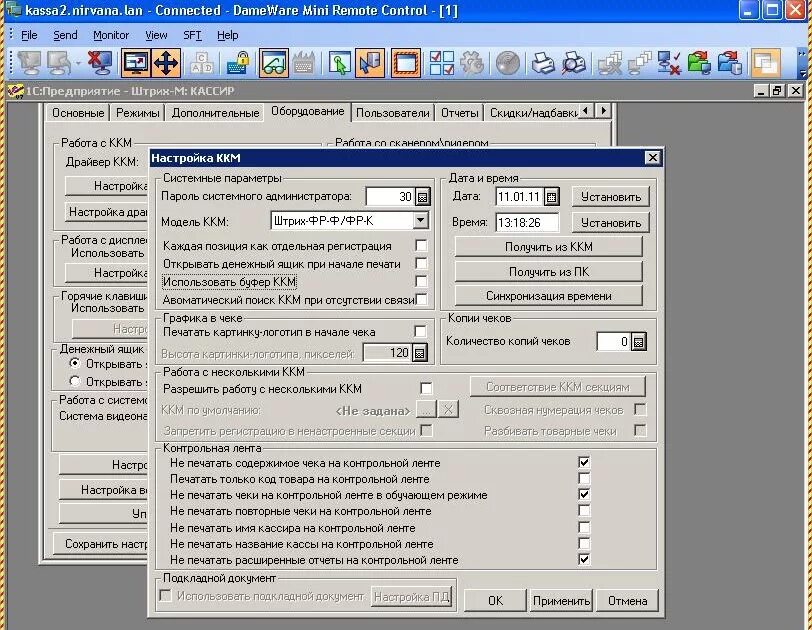Open the SFT menu
Screen dimensions: 812x630
pos(192,35)
